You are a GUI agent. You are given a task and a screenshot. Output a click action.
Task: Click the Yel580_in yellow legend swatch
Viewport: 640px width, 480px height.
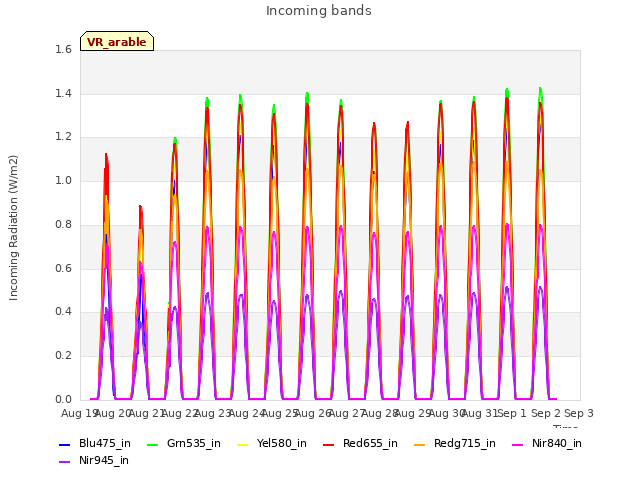[242, 444]
